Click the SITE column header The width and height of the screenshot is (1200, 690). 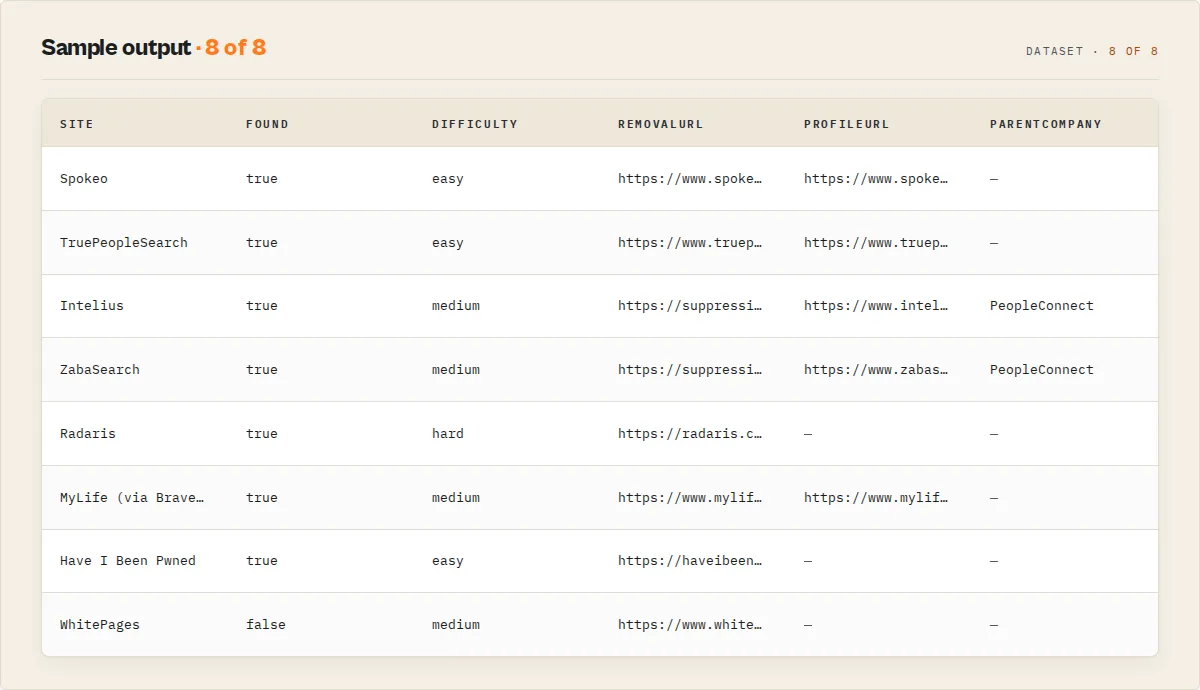click(x=77, y=124)
